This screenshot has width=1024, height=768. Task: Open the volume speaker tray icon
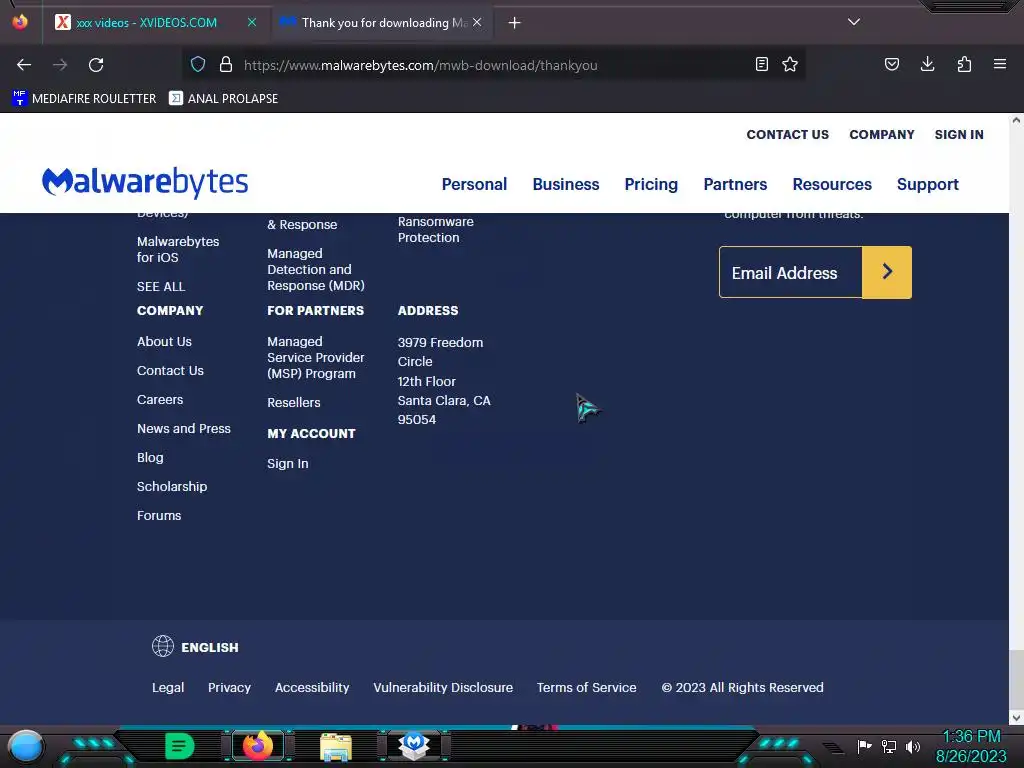pos(913,746)
